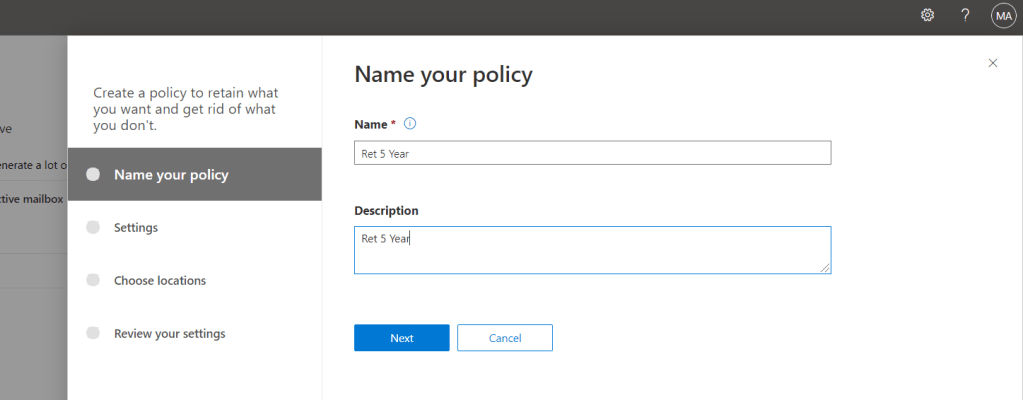Open the settings gear in the header
This screenshot has height=400, width=1023.
click(x=927, y=15)
